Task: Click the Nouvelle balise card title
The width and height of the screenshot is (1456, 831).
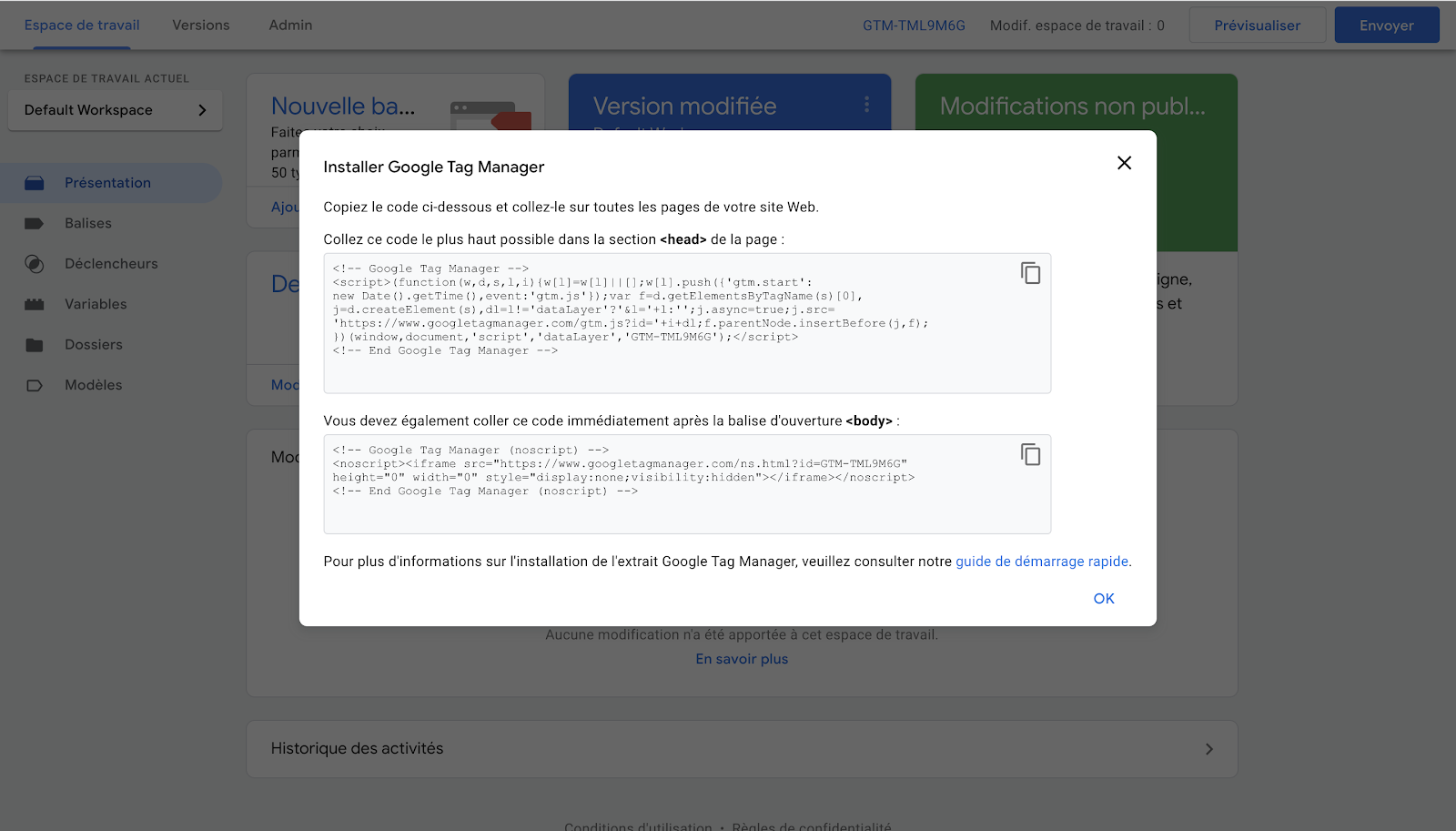Action: (343, 106)
